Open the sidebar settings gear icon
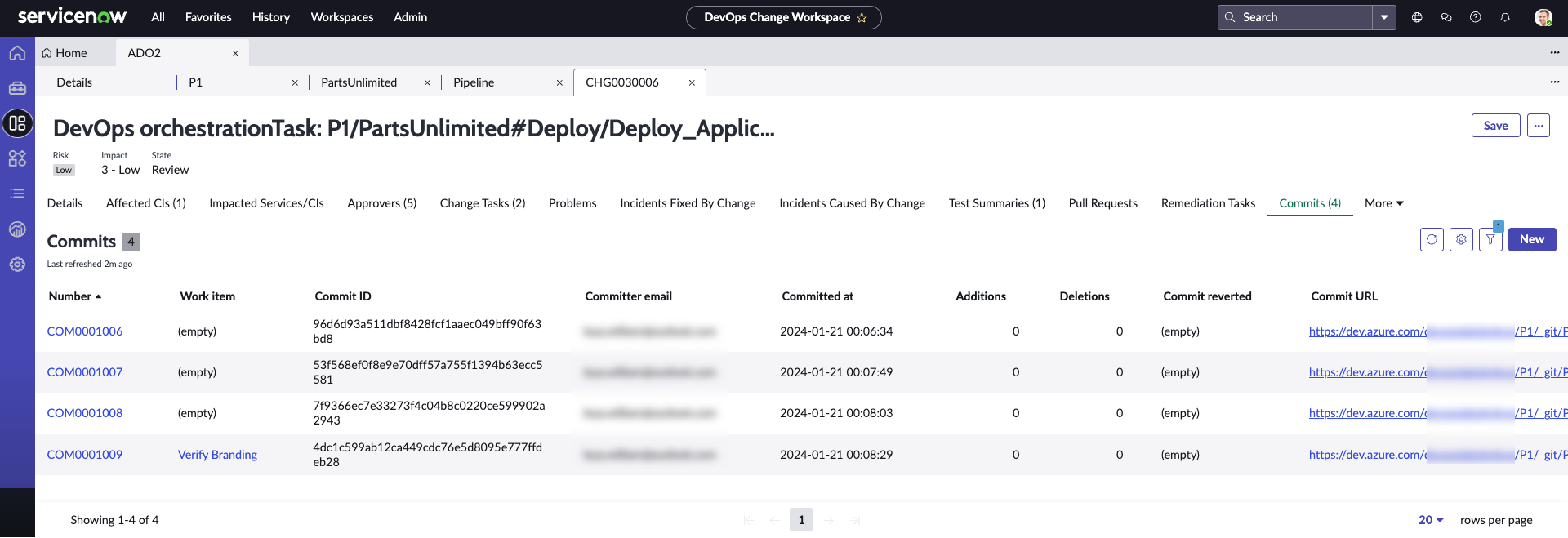Screen dimensions: 1568x538 pyautogui.click(x=17, y=265)
